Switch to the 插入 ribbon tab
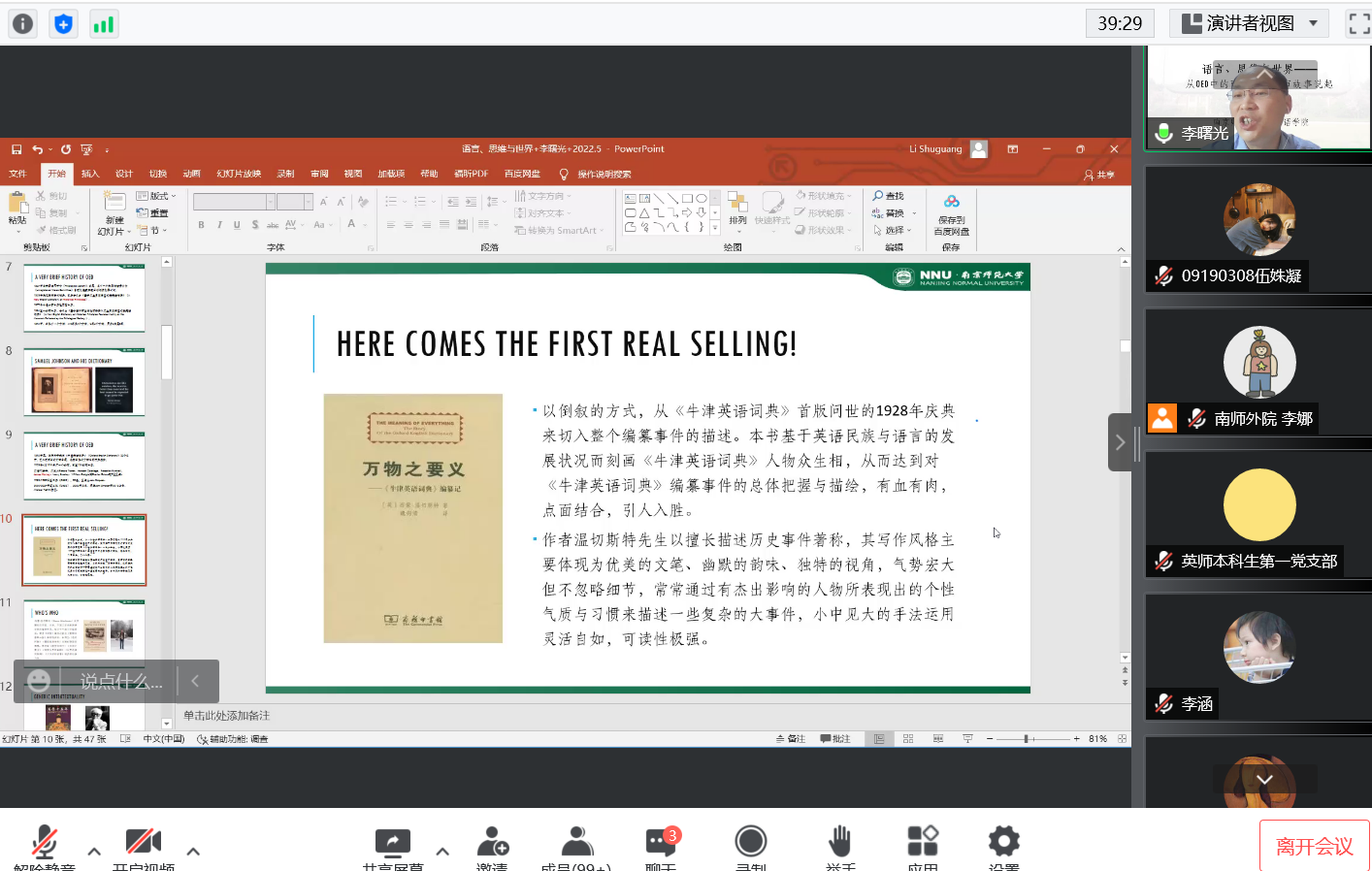The width and height of the screenshot is (1372, 871). (x=90, y=174)
